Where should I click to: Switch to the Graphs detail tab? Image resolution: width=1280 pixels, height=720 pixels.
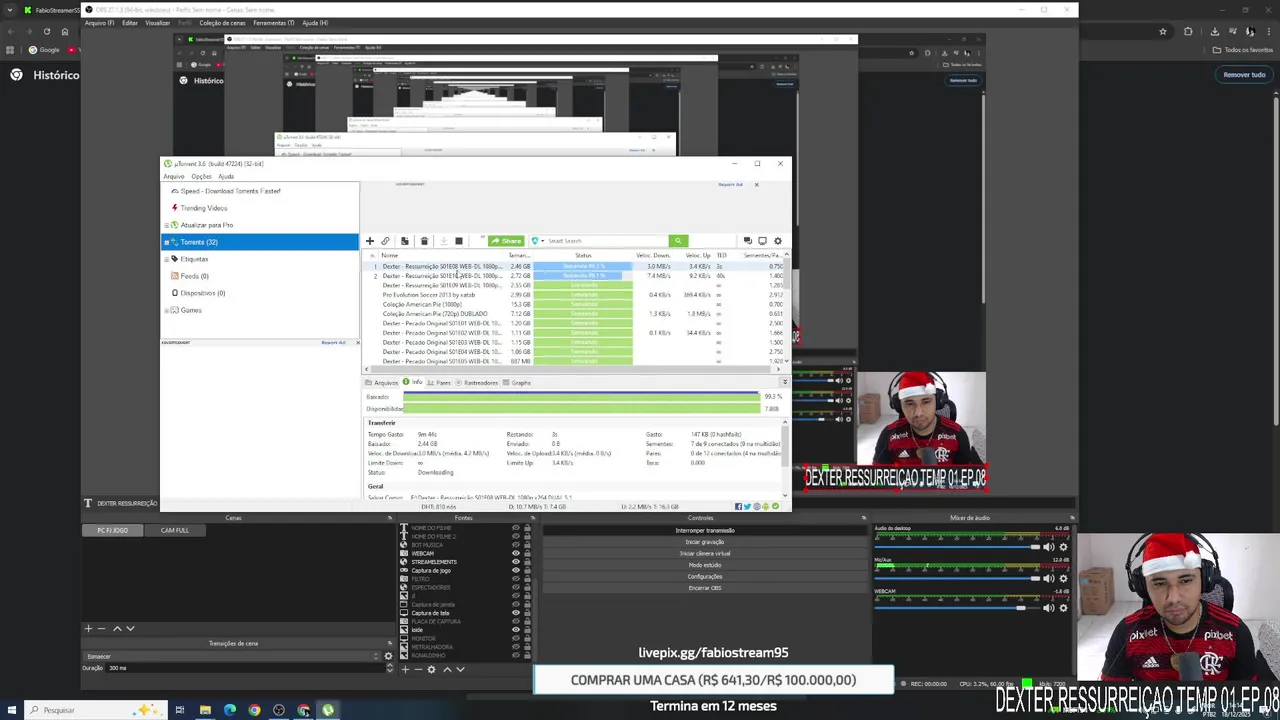[x=517, y=382]
